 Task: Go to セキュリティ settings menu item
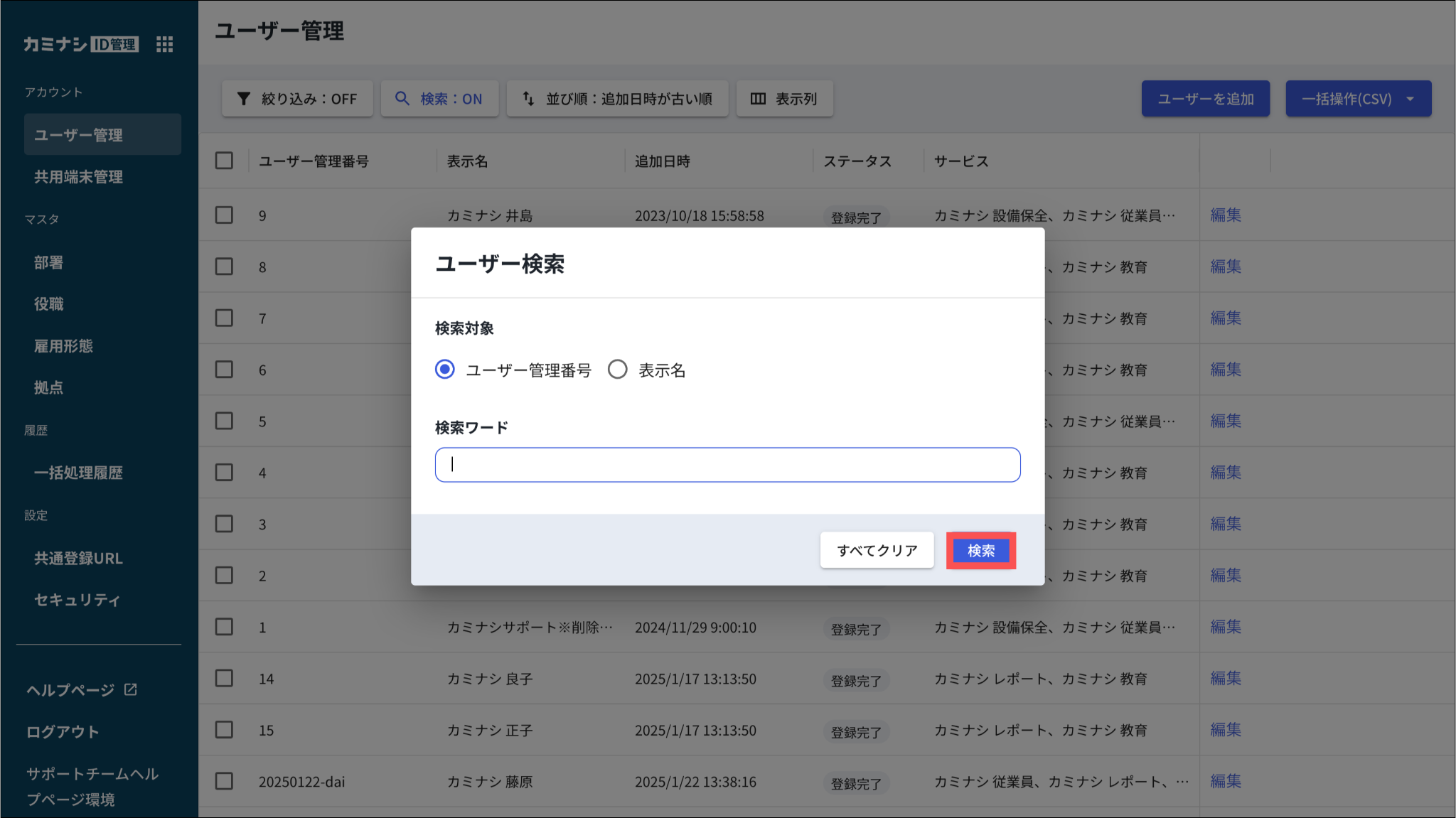[x=77, y=600]
